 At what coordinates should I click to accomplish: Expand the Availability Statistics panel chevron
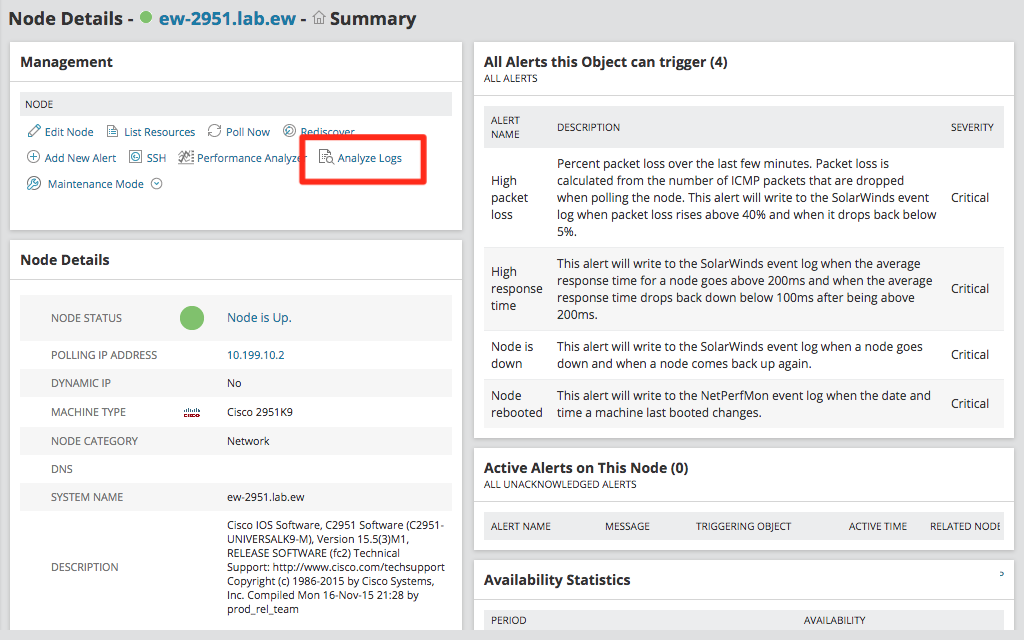click(1001, 574)
